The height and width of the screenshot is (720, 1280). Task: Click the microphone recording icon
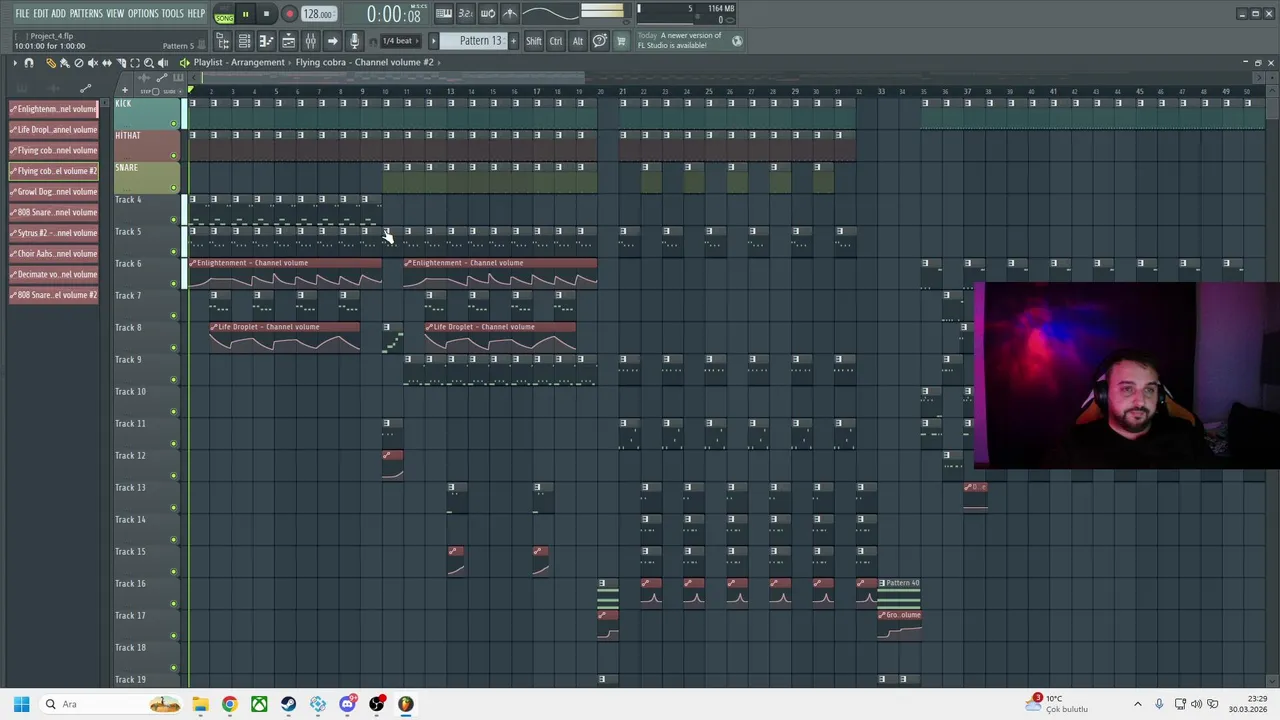tap(354, 41)
